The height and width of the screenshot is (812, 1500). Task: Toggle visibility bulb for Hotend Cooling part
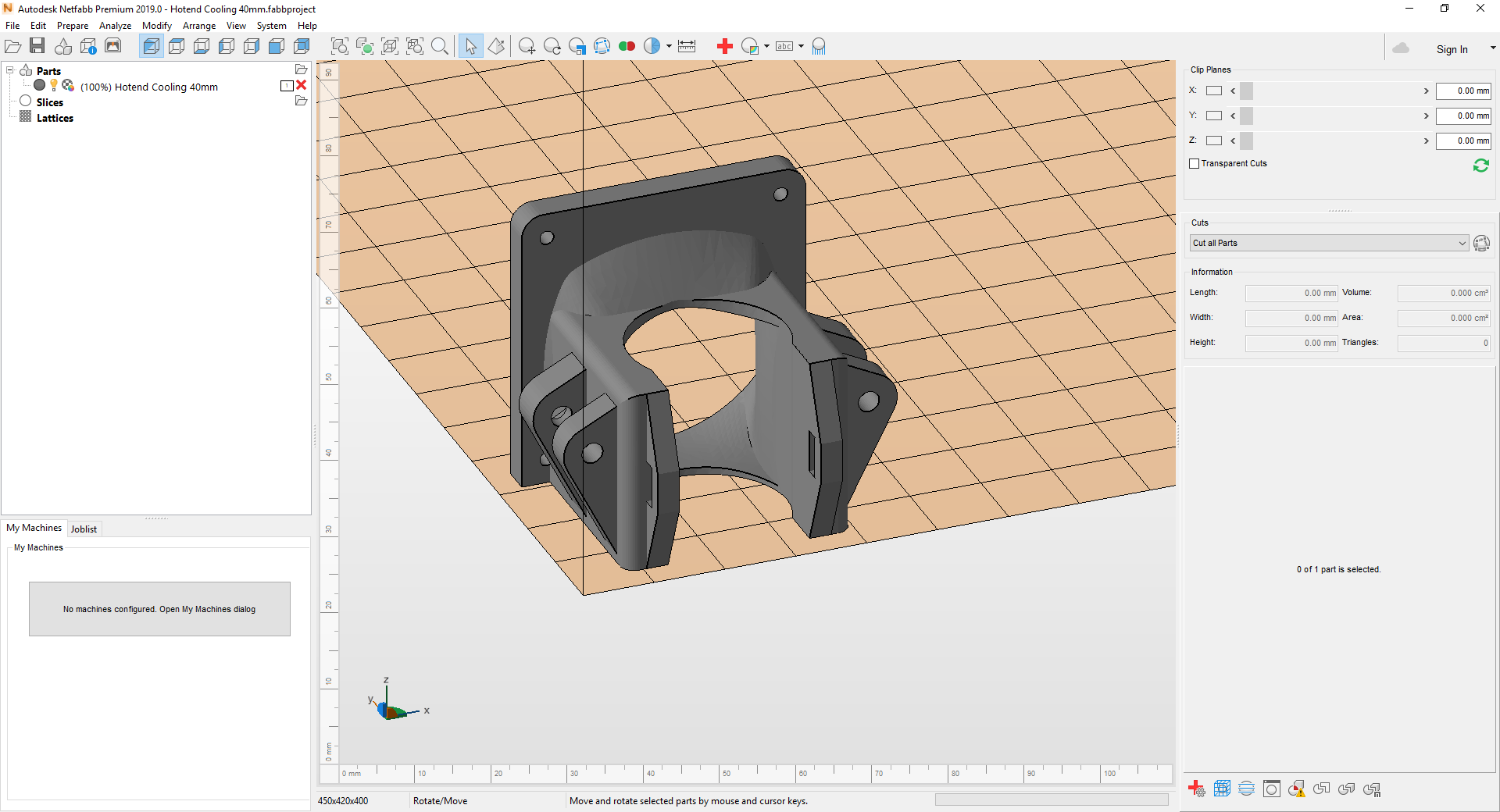tap(54, 85)
